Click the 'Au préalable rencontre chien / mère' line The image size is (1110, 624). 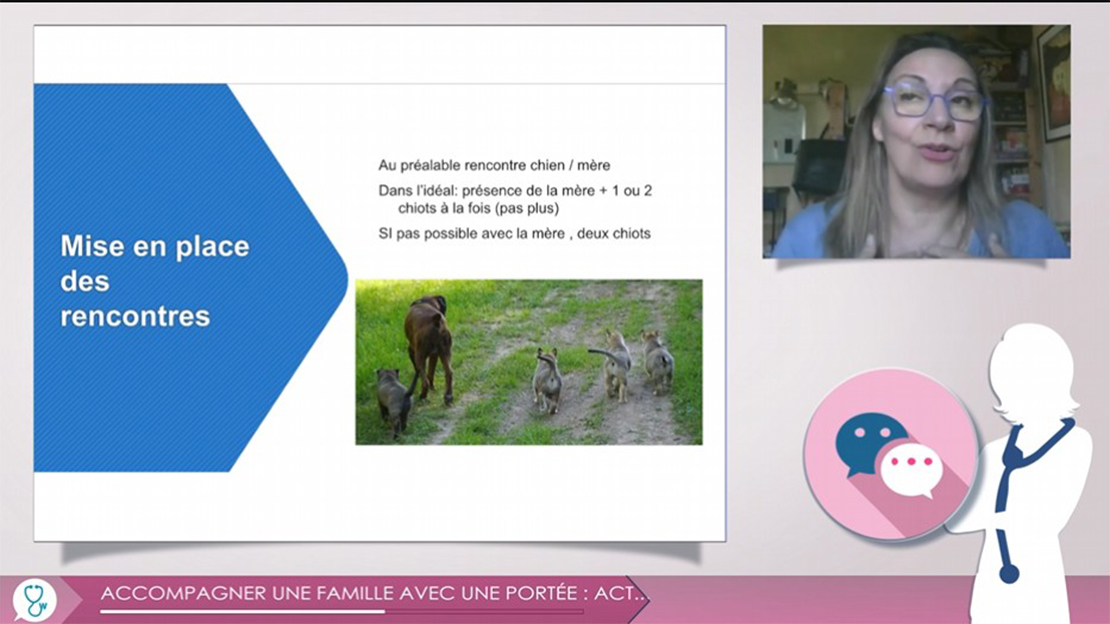coord(494,165)
